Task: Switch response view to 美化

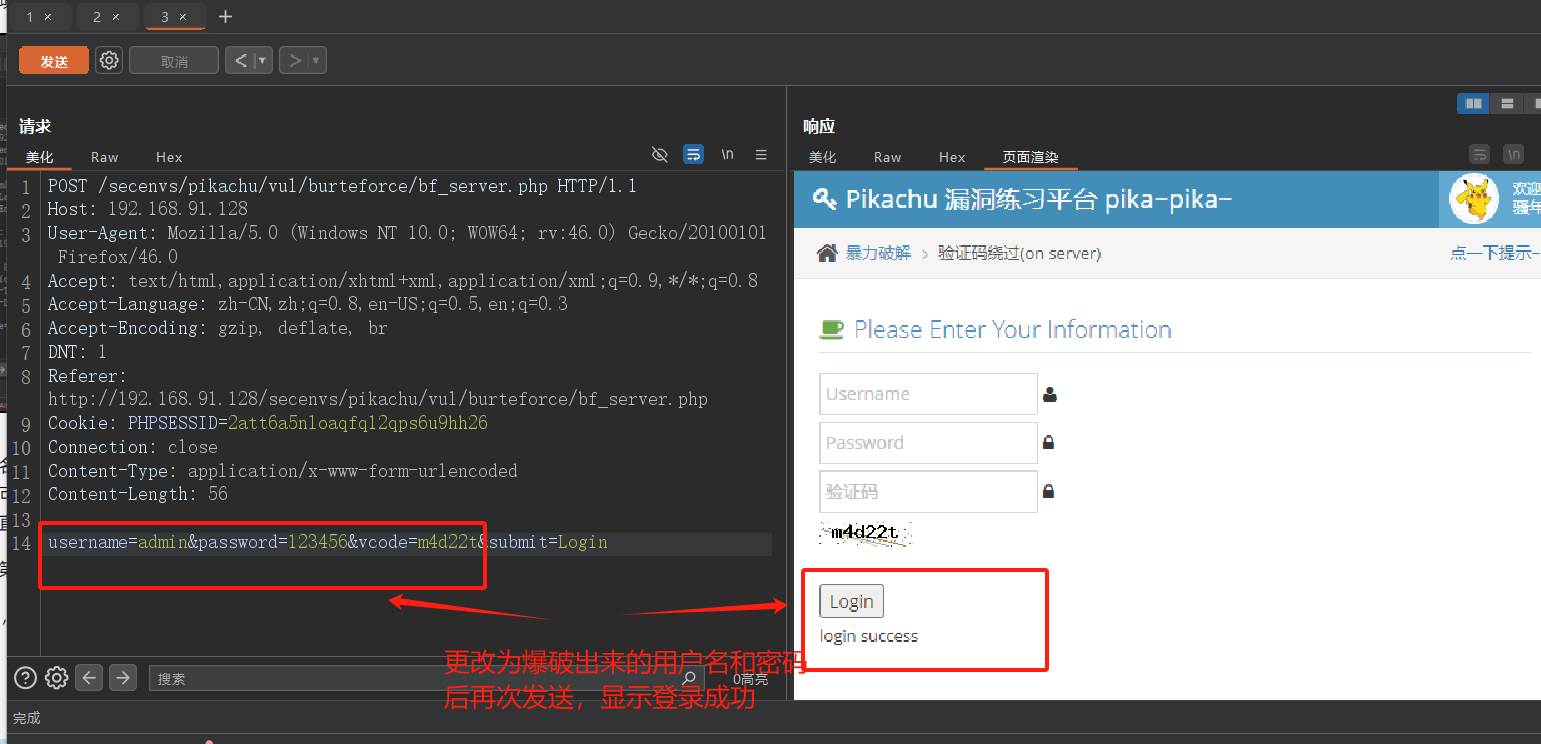Action: (x=823, y=157)
